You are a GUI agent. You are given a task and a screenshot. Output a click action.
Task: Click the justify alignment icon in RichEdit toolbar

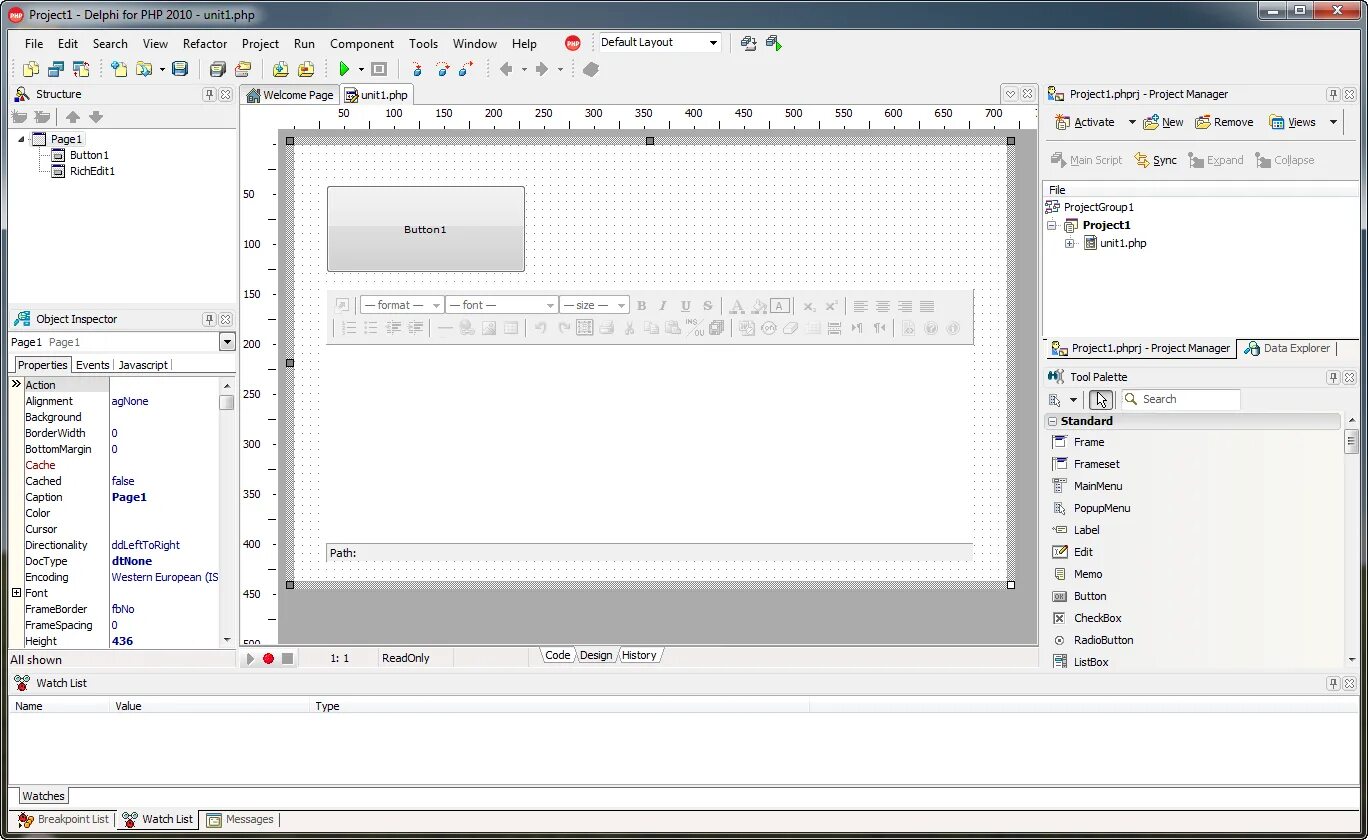(x=927, y=306)
